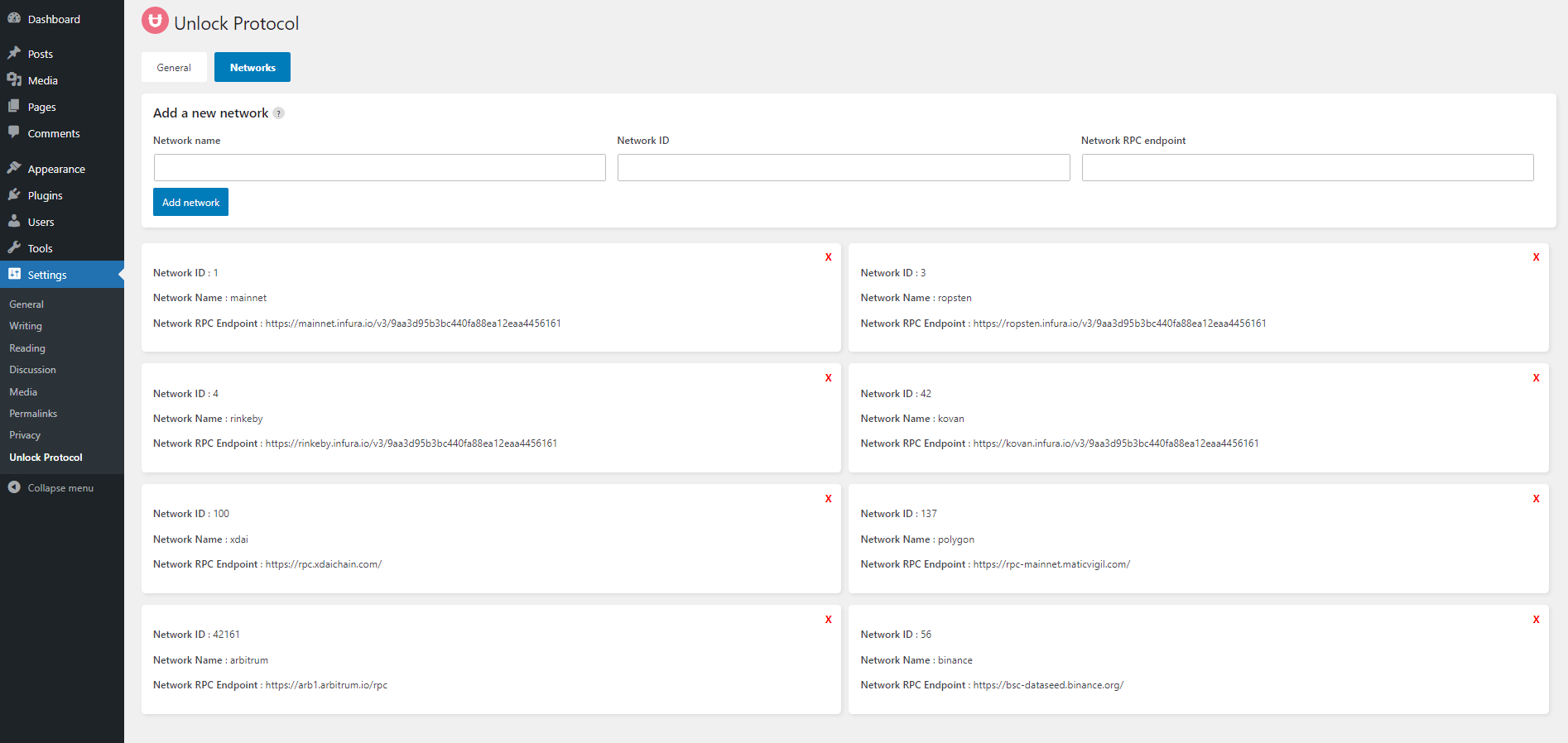
Task: Click the Pages icon in sidebar
Action: pyautogui.click(x=14, y=106)
